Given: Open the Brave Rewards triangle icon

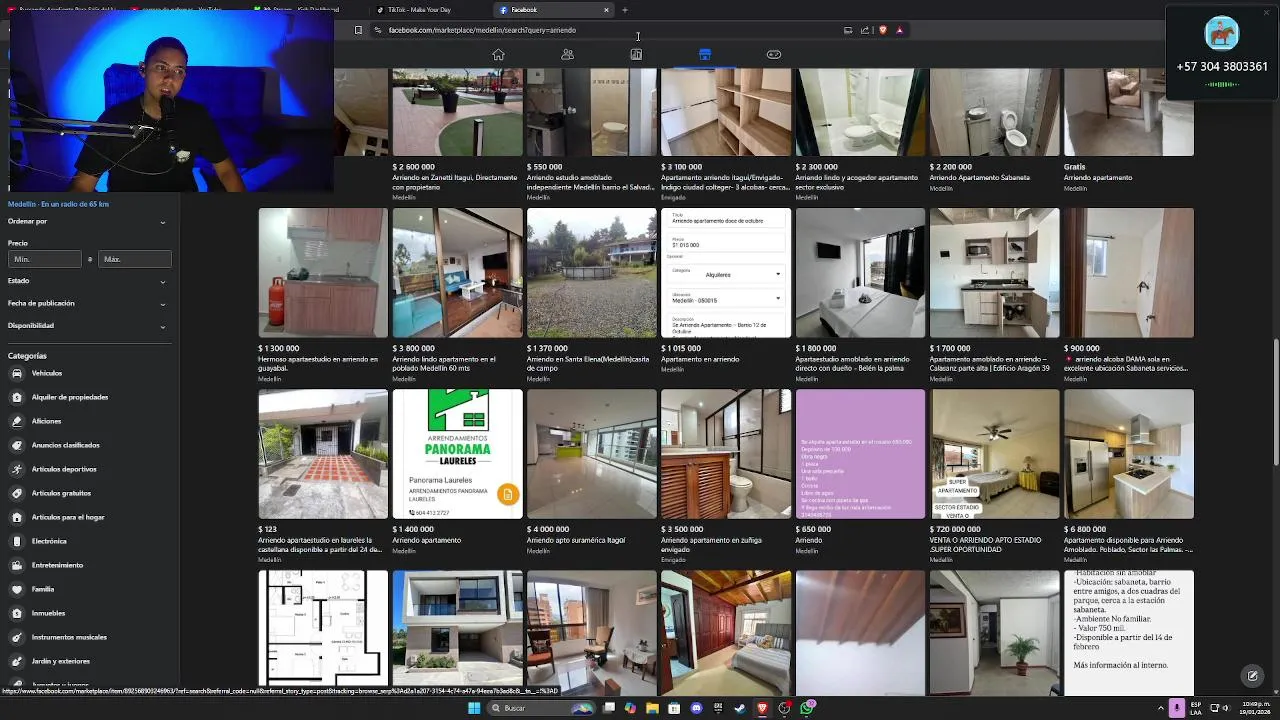Looking at the screenshot, I should [x=899, y=30].
